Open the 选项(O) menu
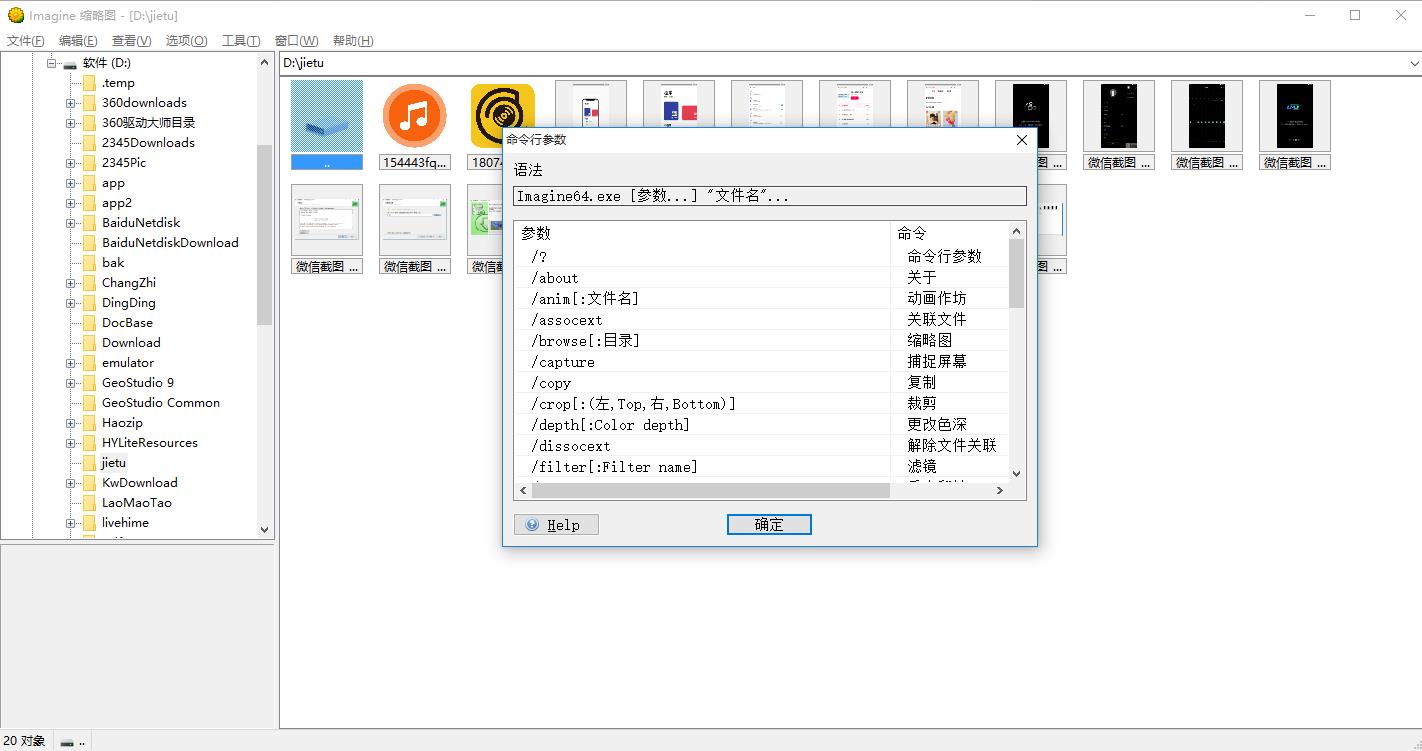Screen dimensions: 1422x751 click(x=186, y=41)
